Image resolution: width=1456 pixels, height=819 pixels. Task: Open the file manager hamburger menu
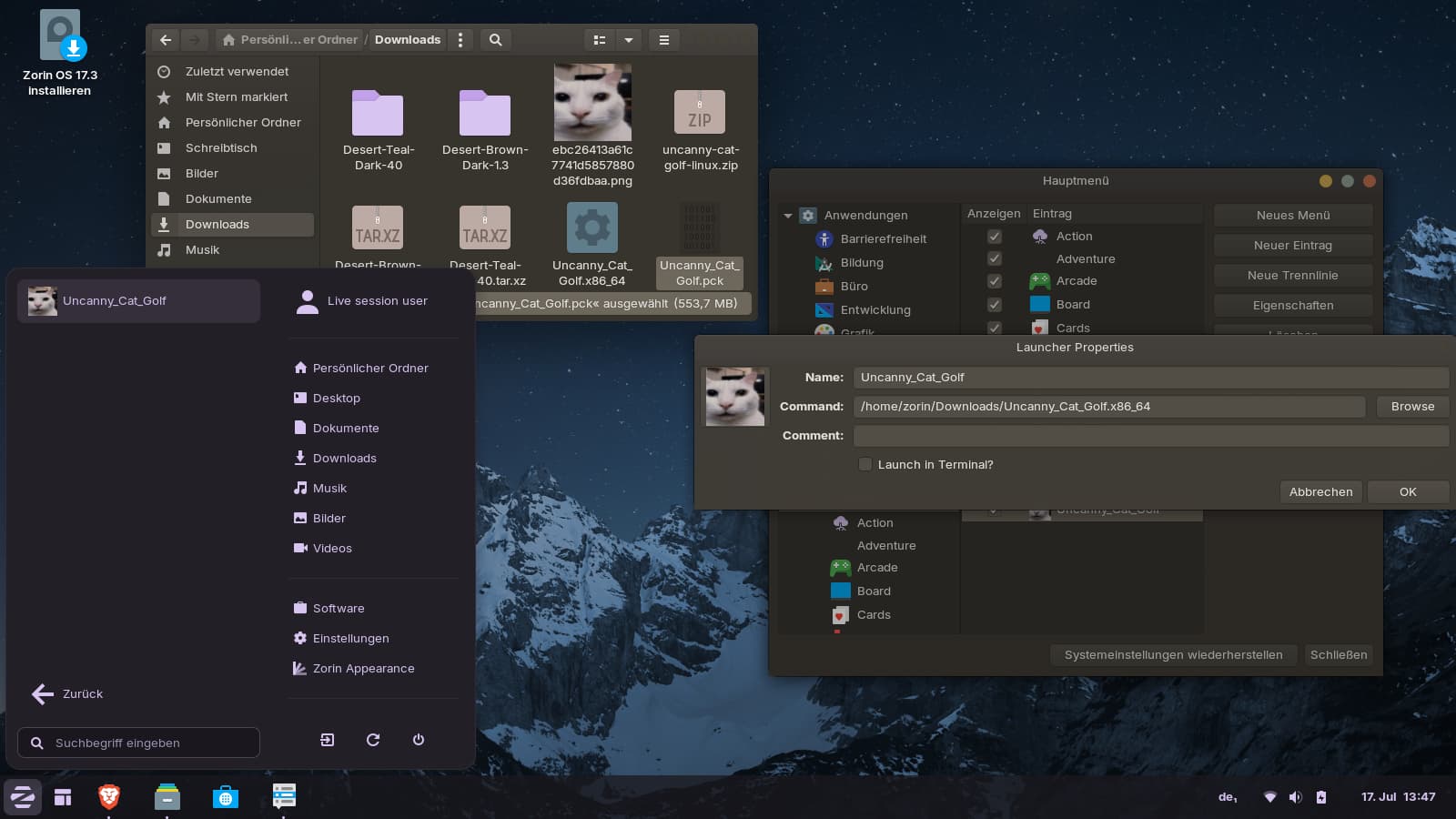pos(664,40)
